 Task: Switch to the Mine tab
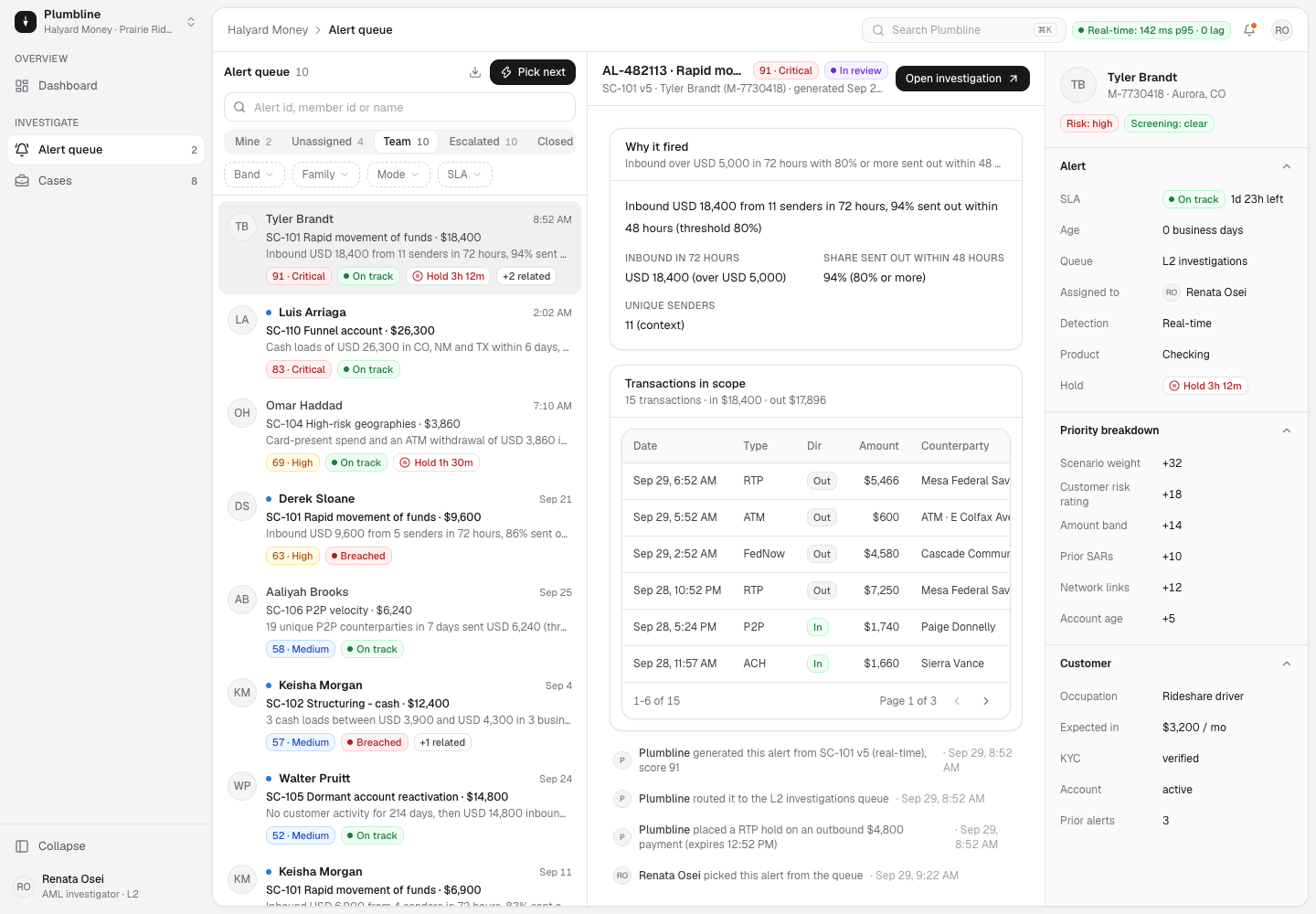pos(253,142)
